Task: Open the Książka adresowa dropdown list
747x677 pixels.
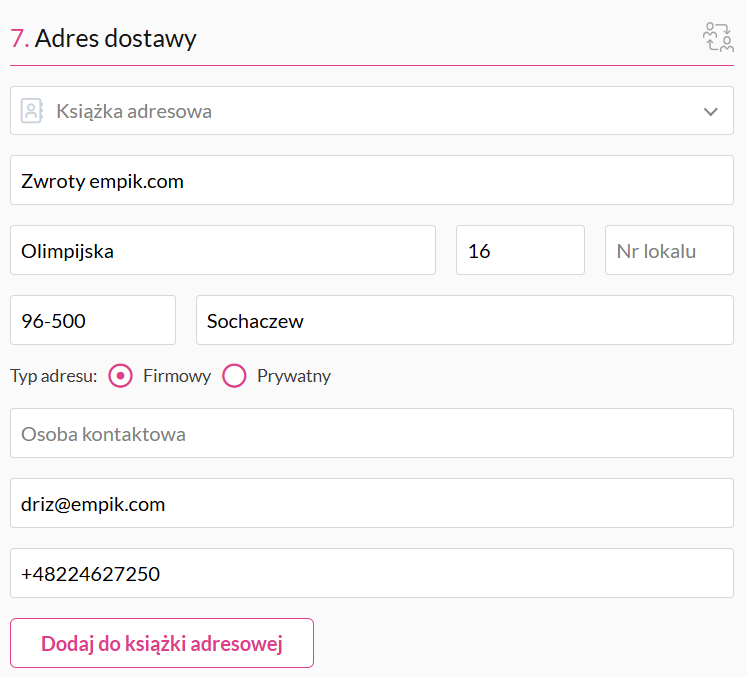Action: [372, 111]
